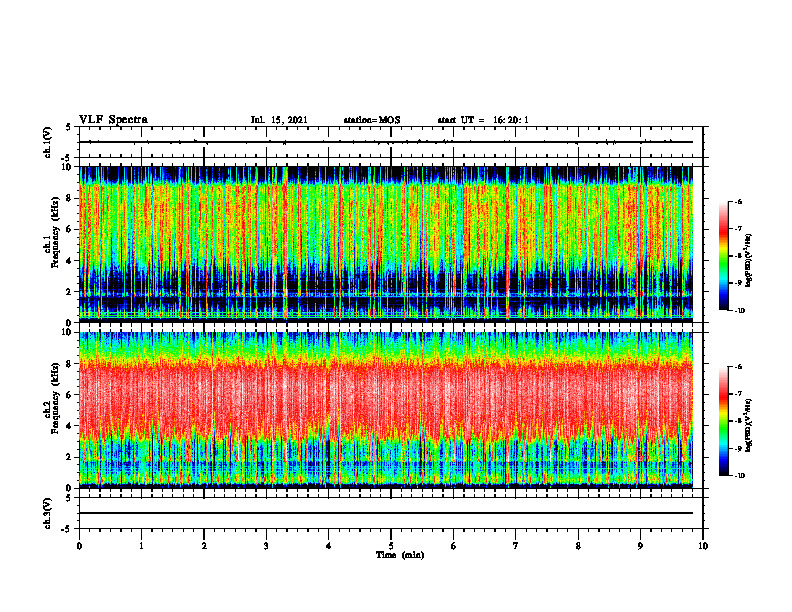The height and width of the screenshot is (612, 792).
Task: Click the ch.2 frequency tick label 2
Action: (x=70, y=457)
